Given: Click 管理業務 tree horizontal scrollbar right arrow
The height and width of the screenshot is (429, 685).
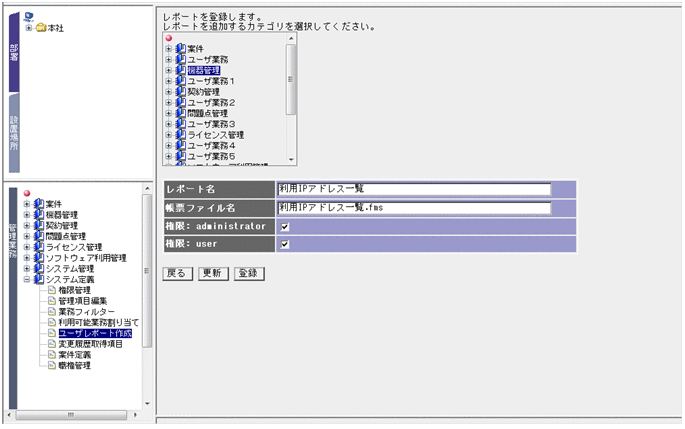Looking at the screenshot, I should click(135, 415).
